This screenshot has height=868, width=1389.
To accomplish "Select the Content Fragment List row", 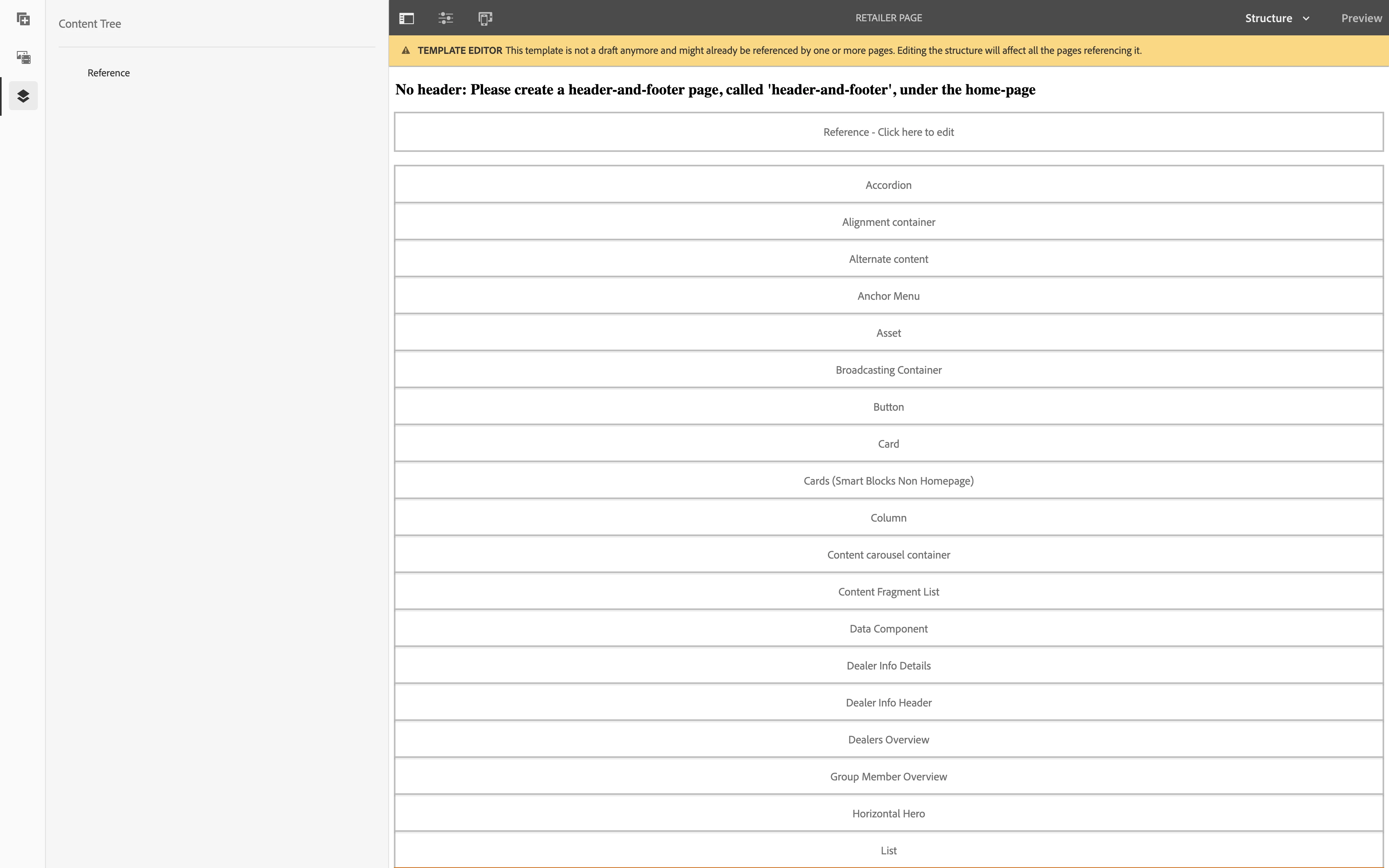I will (x=888, y=592).
